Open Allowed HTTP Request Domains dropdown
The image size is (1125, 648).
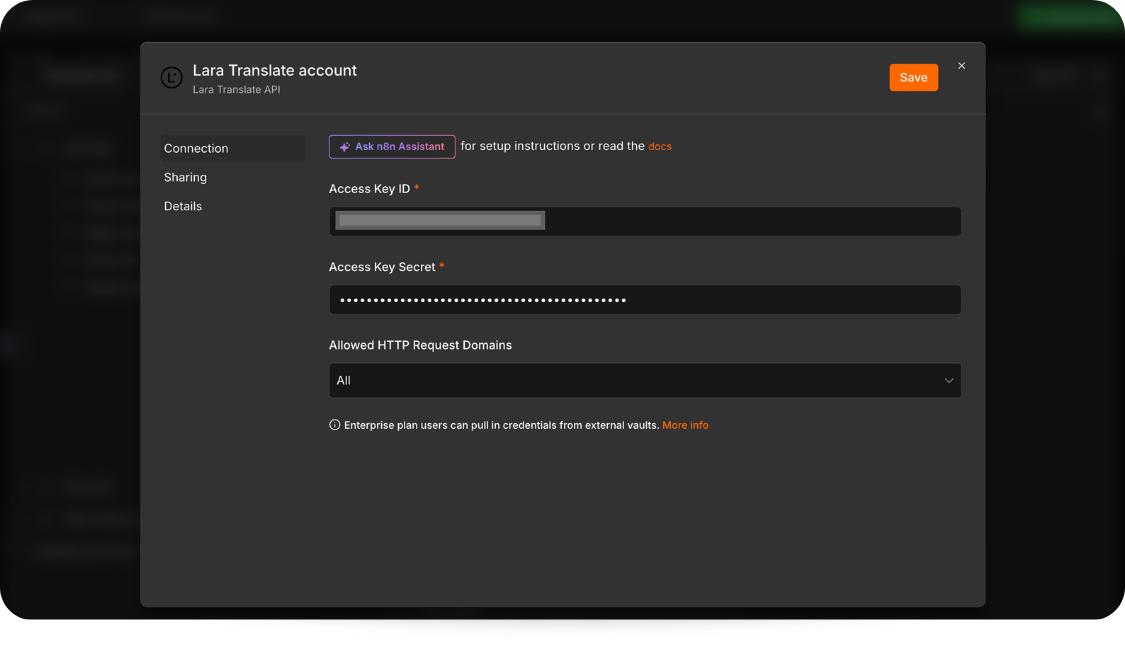coord(644,380)
